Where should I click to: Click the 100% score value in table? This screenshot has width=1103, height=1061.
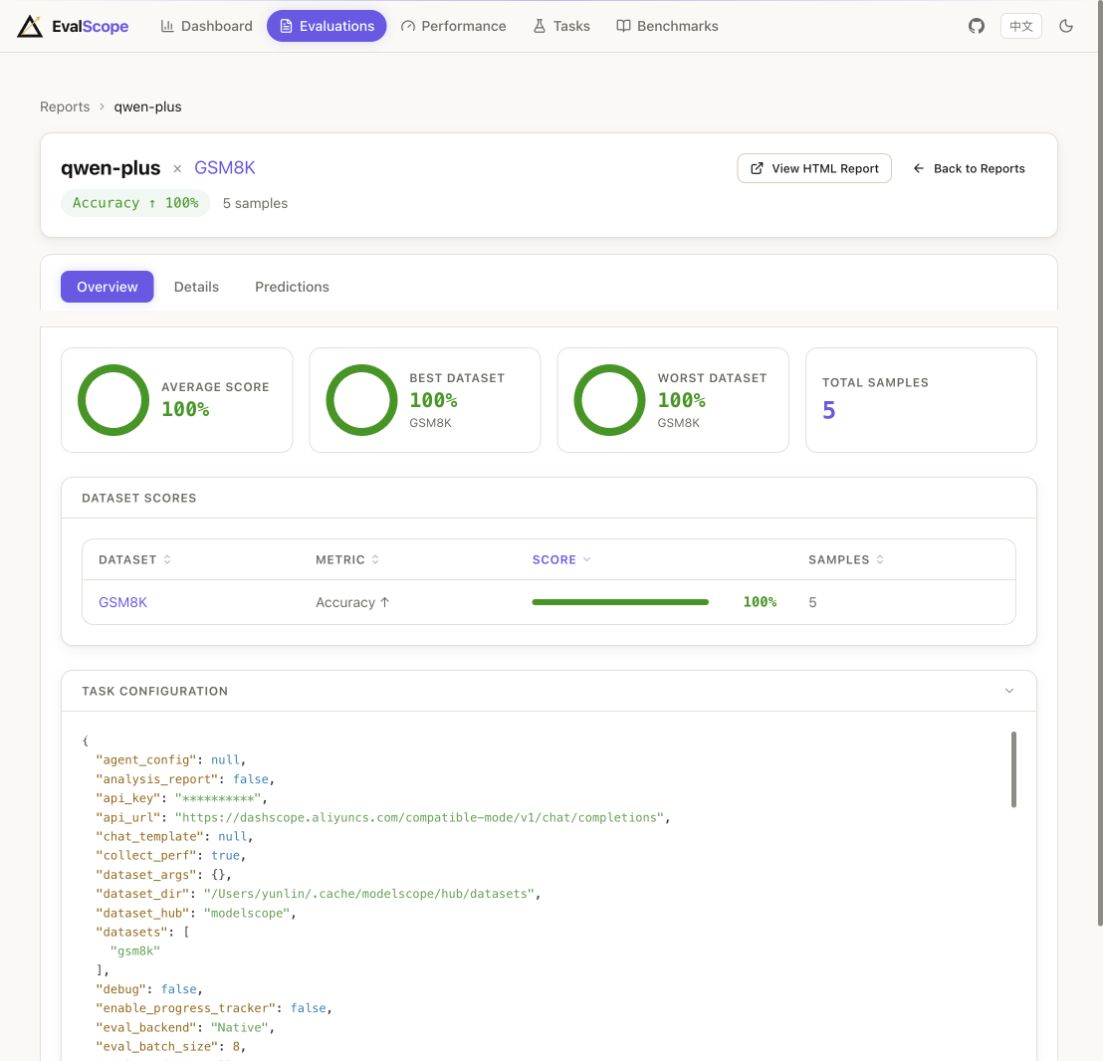pos(760,602)
